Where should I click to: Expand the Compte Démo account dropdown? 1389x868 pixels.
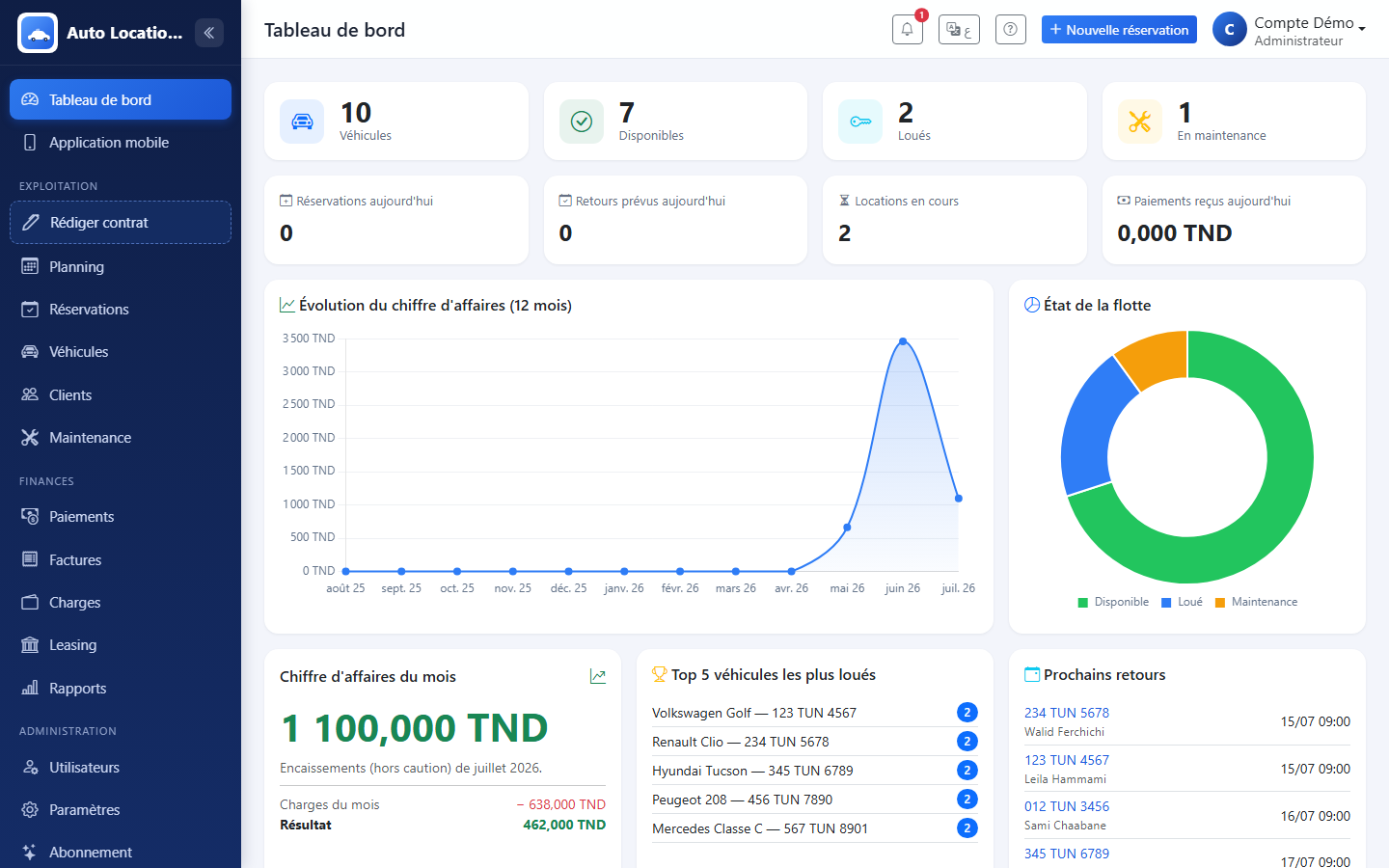[x=1290, y=30]
